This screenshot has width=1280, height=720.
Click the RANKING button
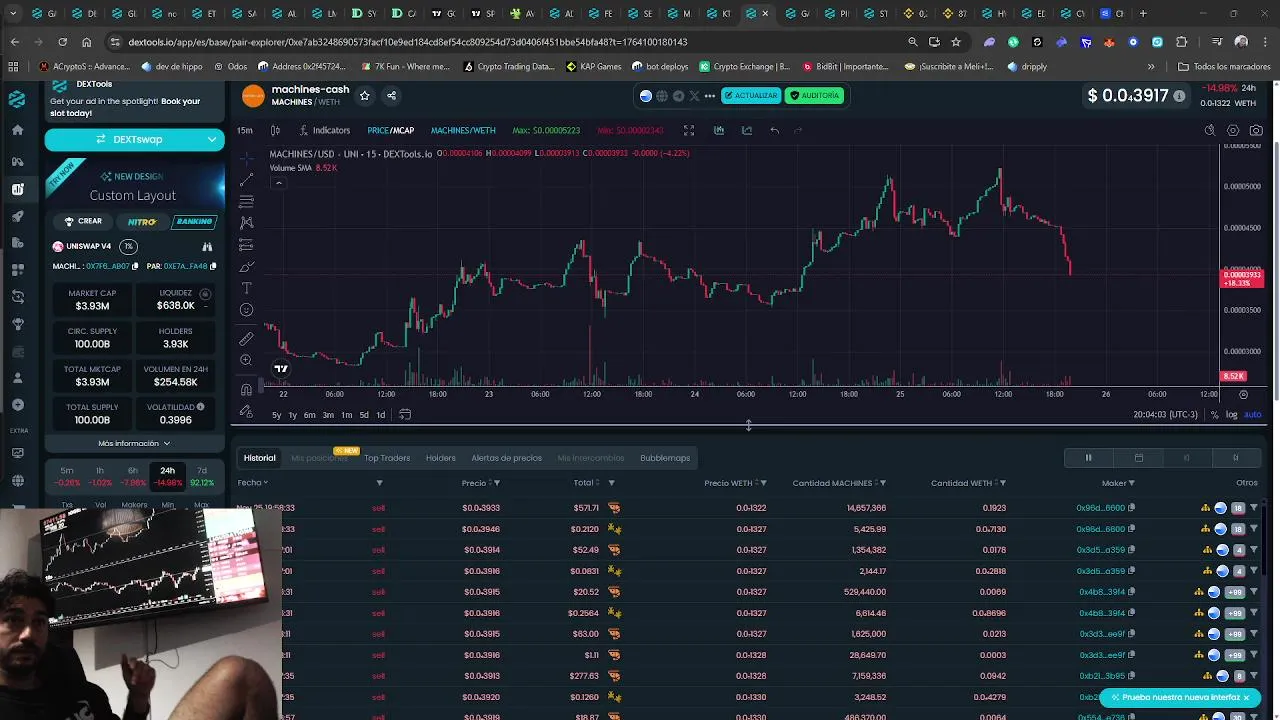click(x=194, y=221)
